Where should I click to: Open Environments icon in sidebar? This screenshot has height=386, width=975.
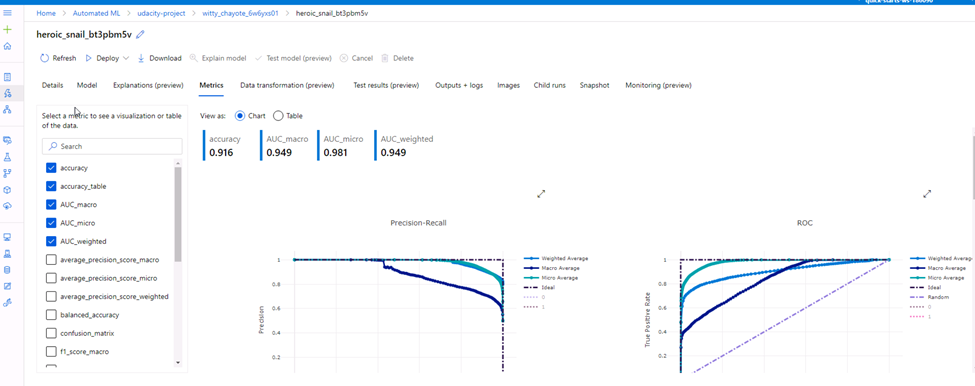click(7, 254)
